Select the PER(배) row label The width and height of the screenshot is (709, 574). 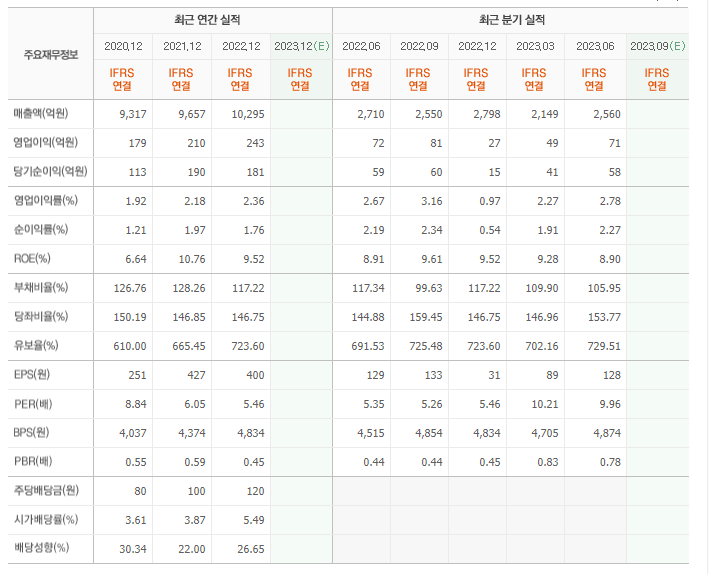coord(33,403)
